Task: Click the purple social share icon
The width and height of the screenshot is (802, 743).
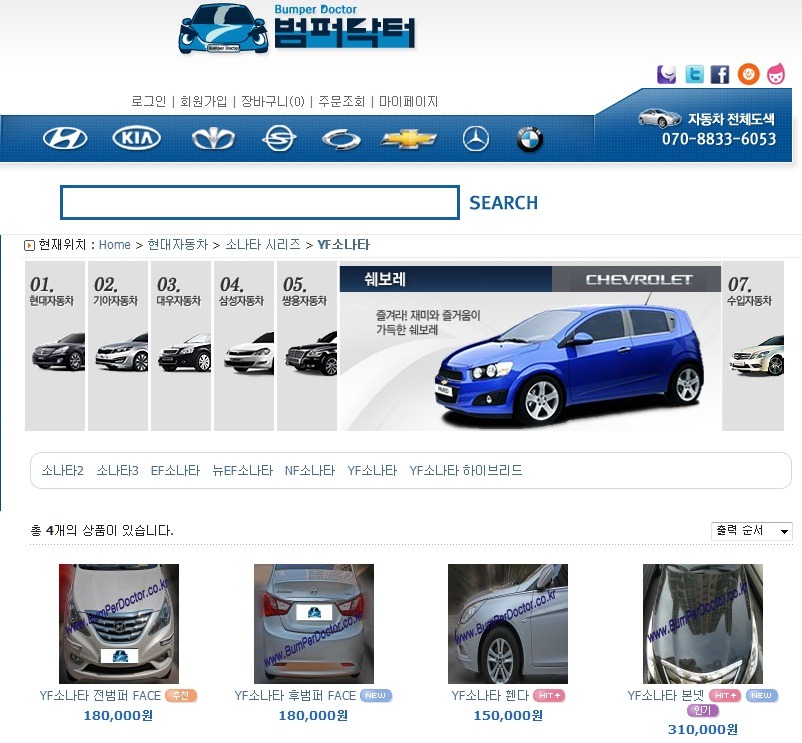Action: click(x=666, y=75)
